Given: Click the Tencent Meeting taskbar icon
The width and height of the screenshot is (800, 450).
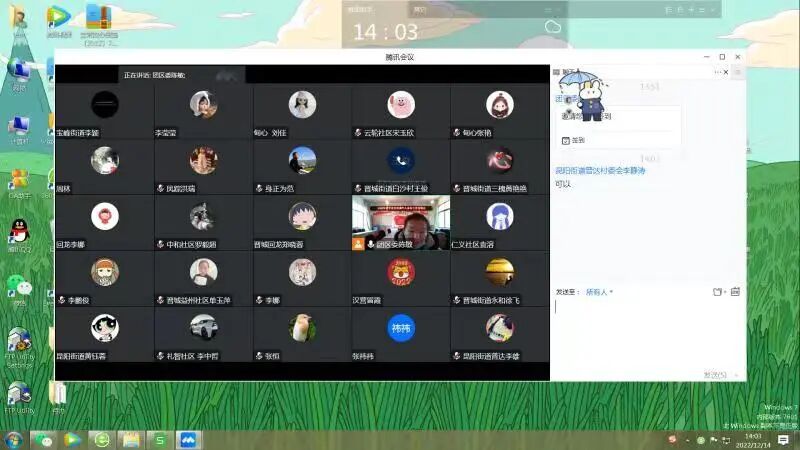Looking at the screenshot, I should click(x=189, y=440).
